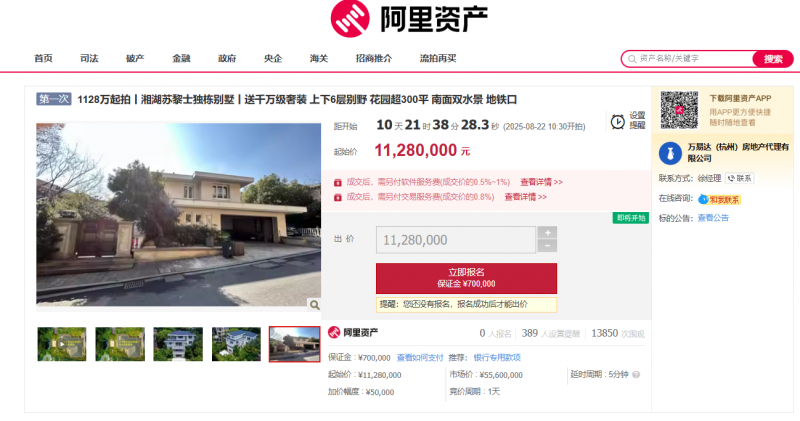Click the 联系 phone button
Viewport: 800px width, 421px height.
click(739, 178)
